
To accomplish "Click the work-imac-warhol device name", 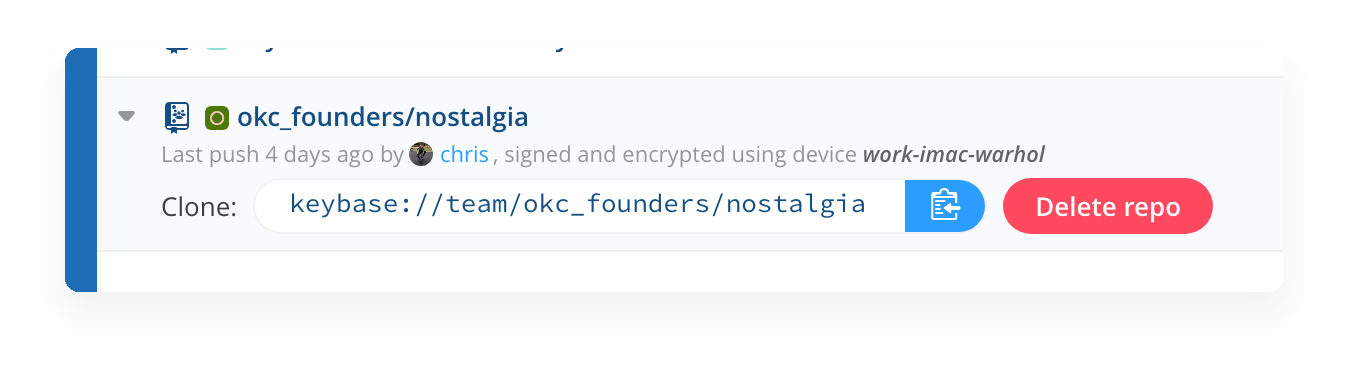I will [x=953, y=155].
